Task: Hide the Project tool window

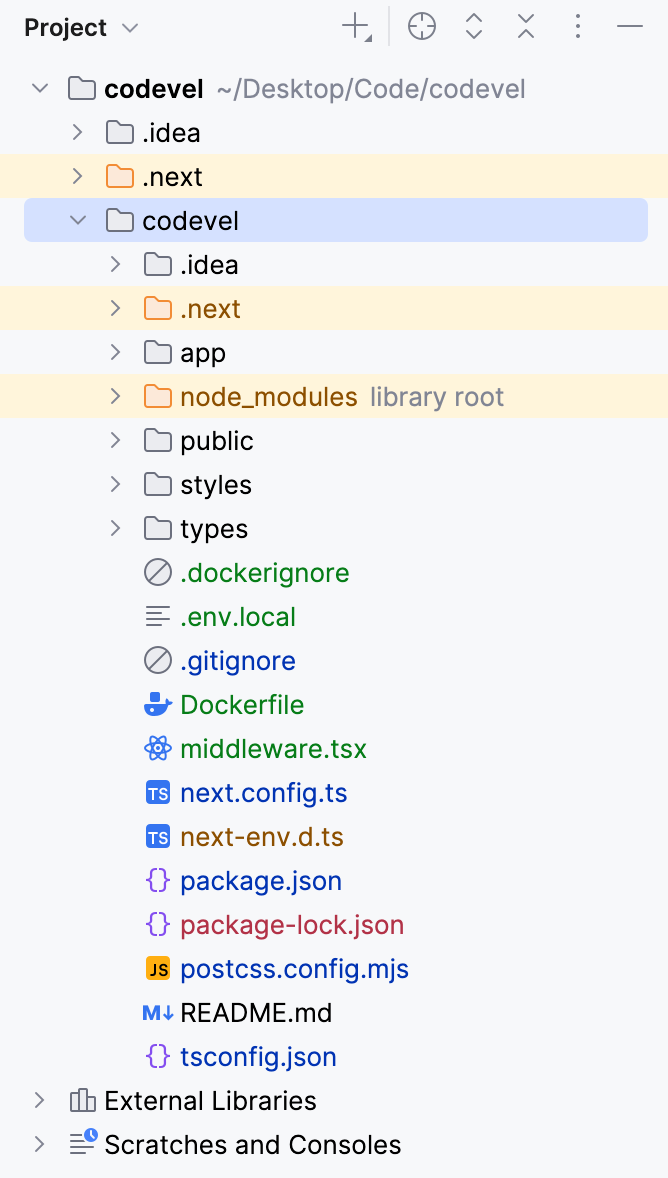Action: pos(630,28)
